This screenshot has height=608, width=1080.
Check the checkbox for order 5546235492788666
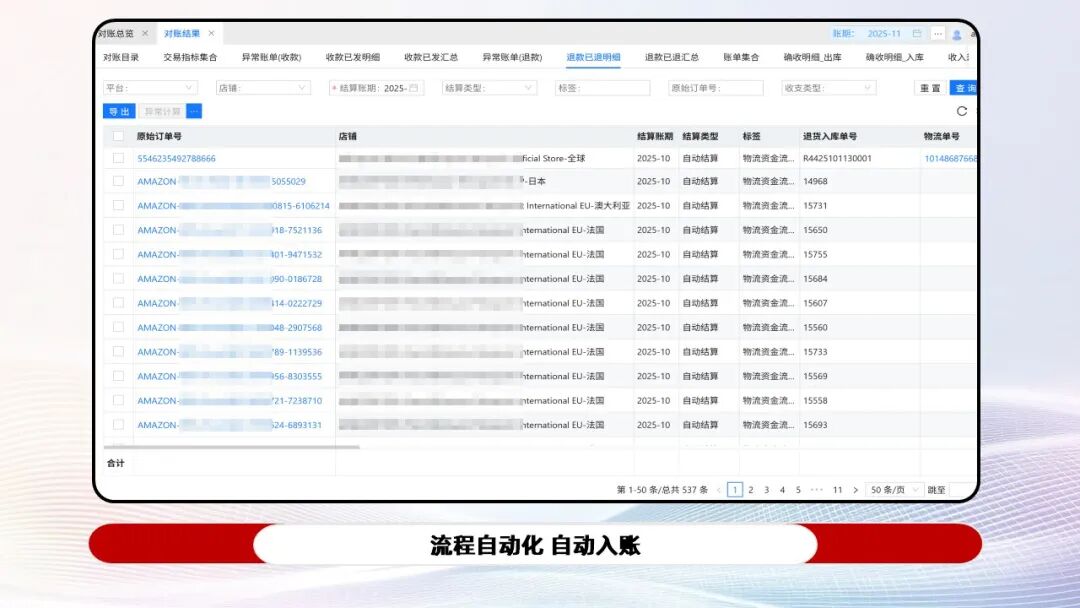(x=117, y=160)
